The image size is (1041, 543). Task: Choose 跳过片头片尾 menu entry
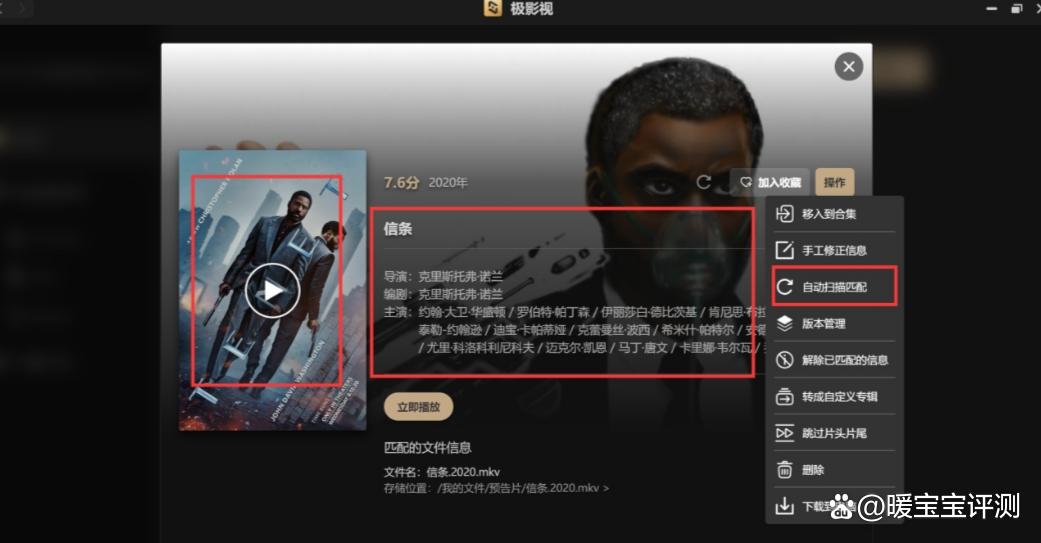(x=834, y=433)
